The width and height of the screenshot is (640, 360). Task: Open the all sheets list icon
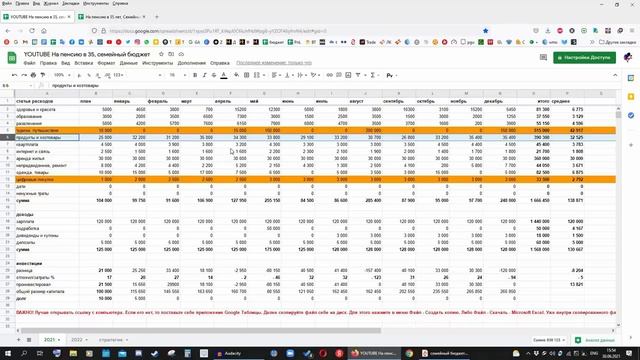(29, 340)
